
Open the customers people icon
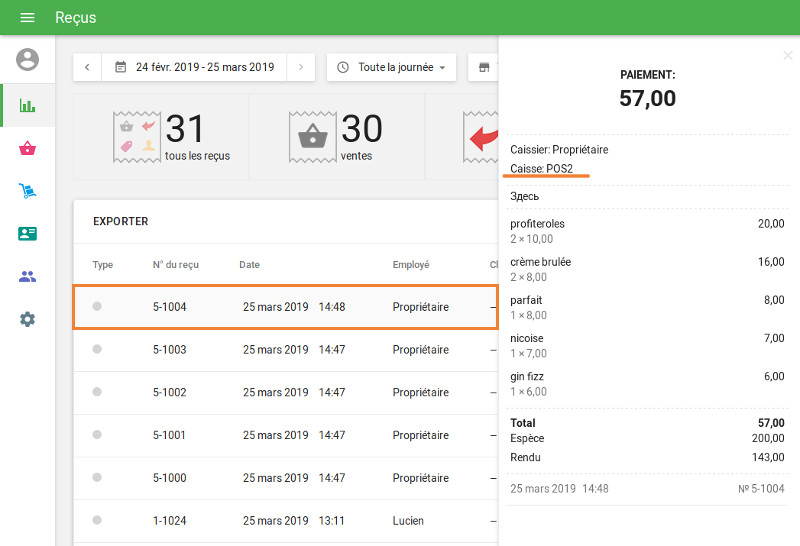coord(27,277)
